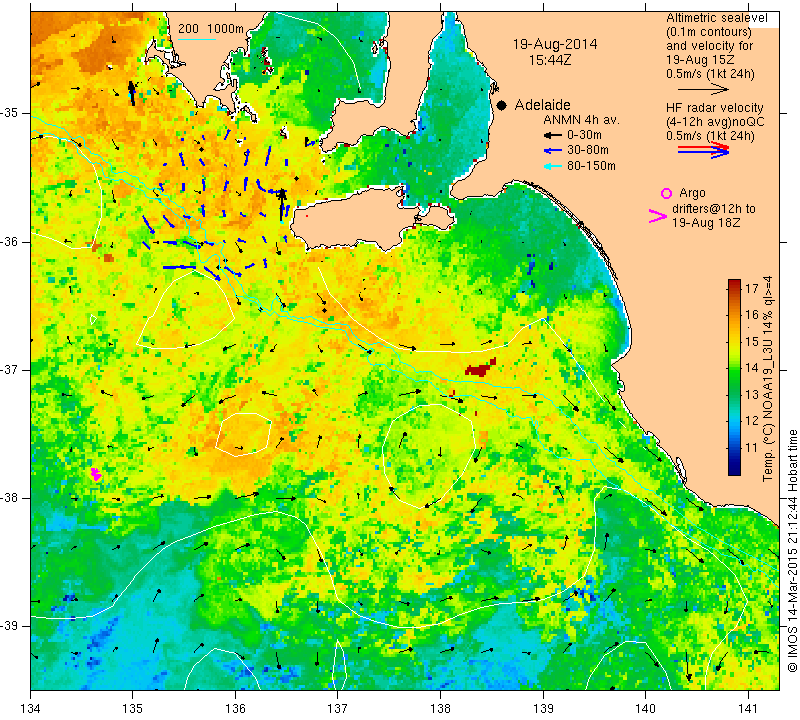This screenshot has height=720, width=800.
Task: Click the 'Argo' legend text
Action: 692,193
